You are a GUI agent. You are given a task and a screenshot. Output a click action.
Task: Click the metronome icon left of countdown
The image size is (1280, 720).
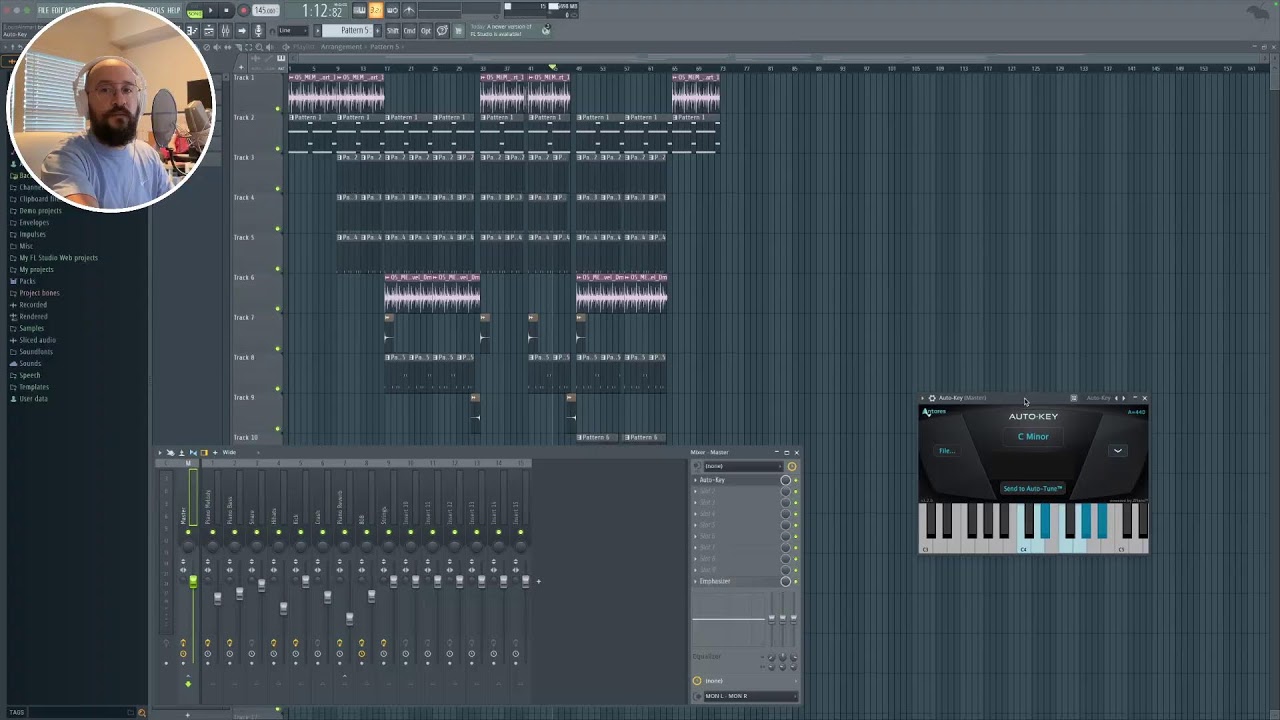click(x=359, y=10)
